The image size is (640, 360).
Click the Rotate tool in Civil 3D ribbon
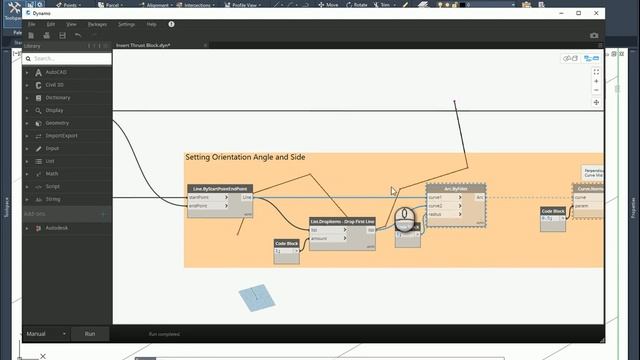357,5
